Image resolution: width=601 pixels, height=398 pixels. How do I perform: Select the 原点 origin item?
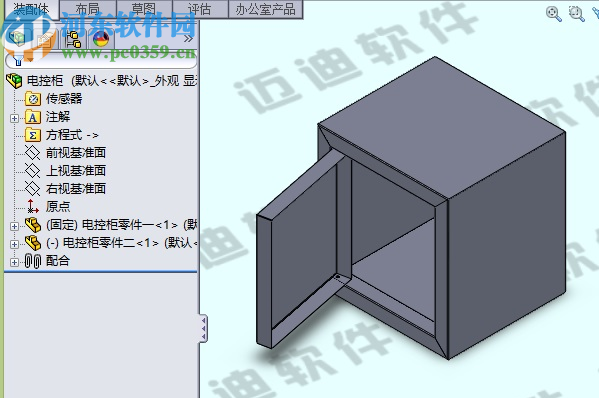pos(58,207)
